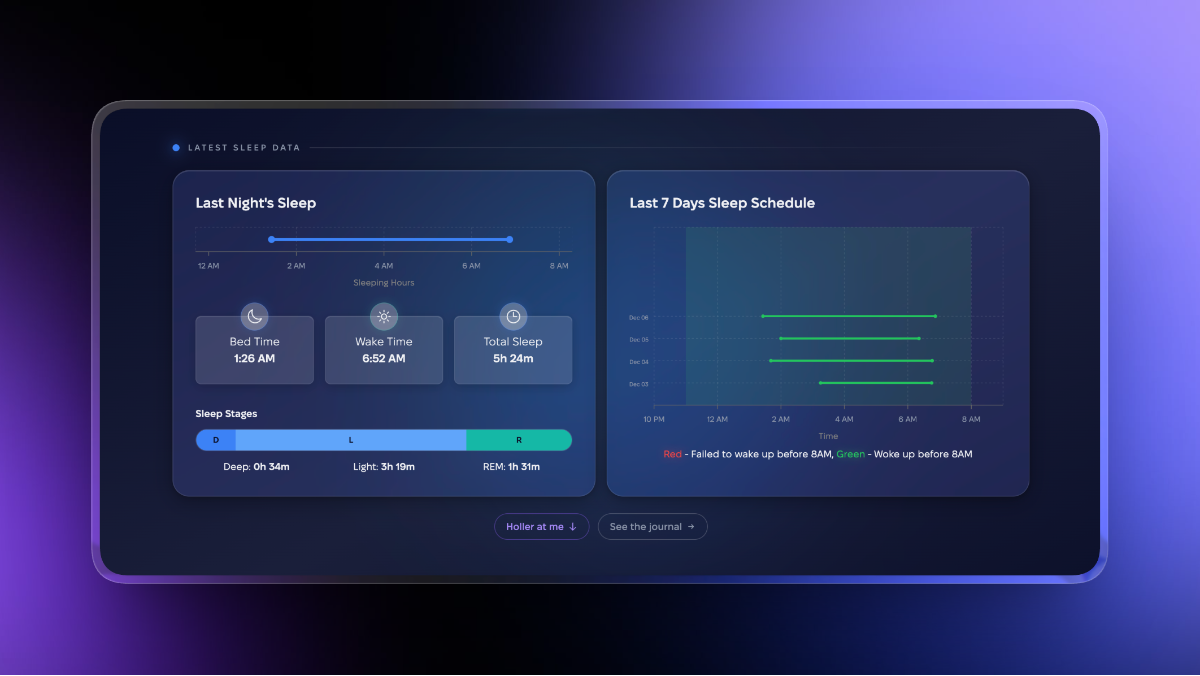This screenshot has width=1200, height=676.
Task: Click the Dec 04 green sleep bar
Action: click(x=851, y=360)
